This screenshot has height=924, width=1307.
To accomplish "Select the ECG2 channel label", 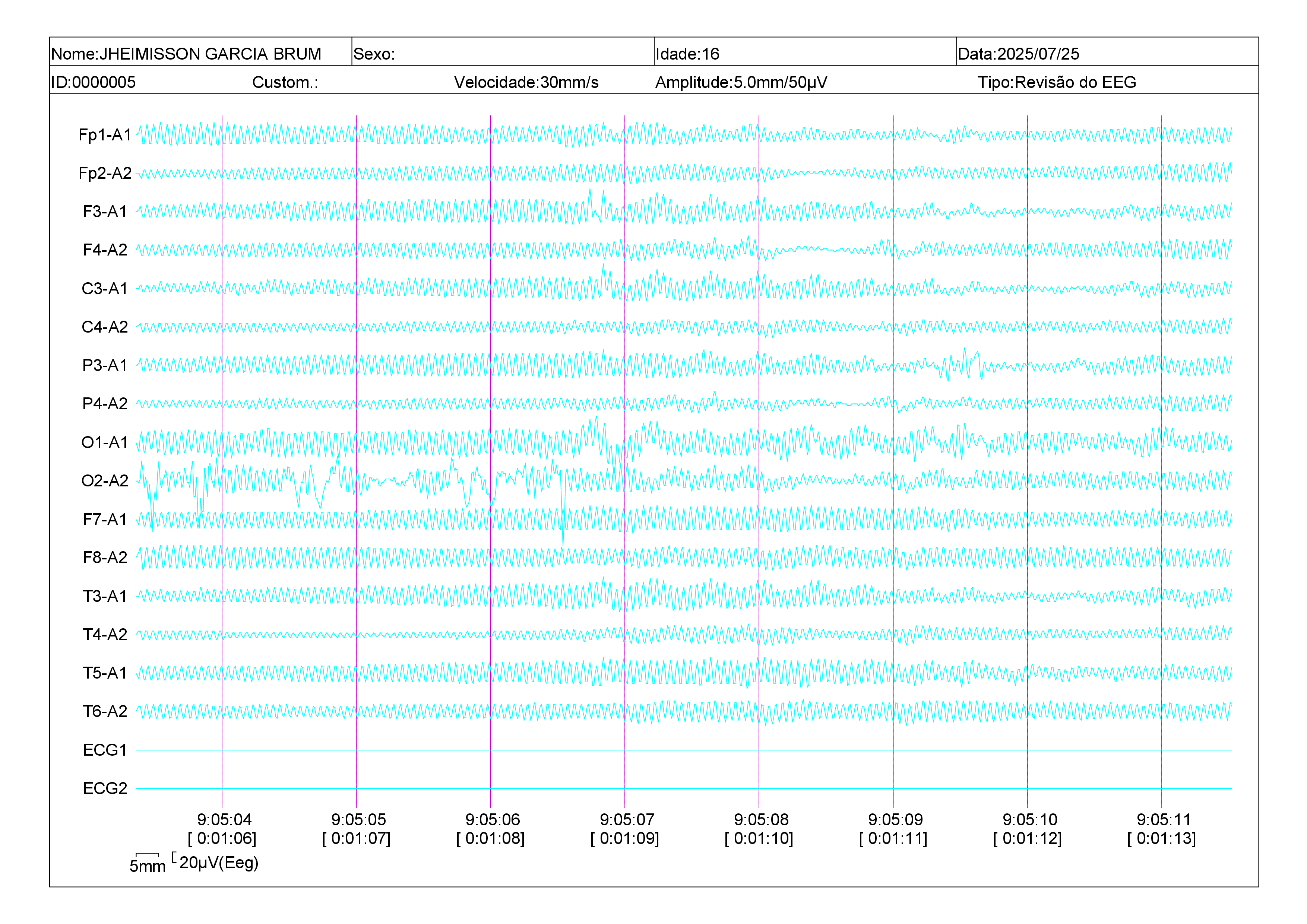I will coord(105,788).
